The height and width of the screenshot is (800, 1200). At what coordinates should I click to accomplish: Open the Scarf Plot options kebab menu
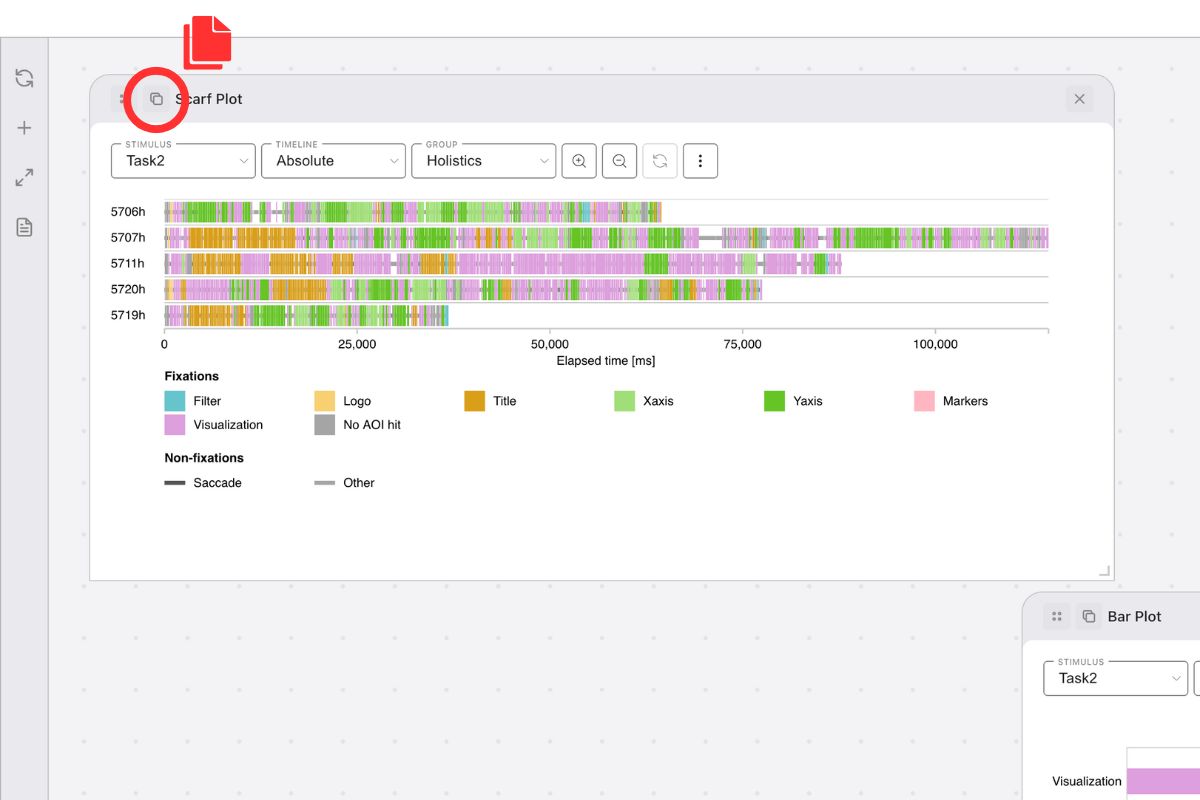[x=700, y=160]
